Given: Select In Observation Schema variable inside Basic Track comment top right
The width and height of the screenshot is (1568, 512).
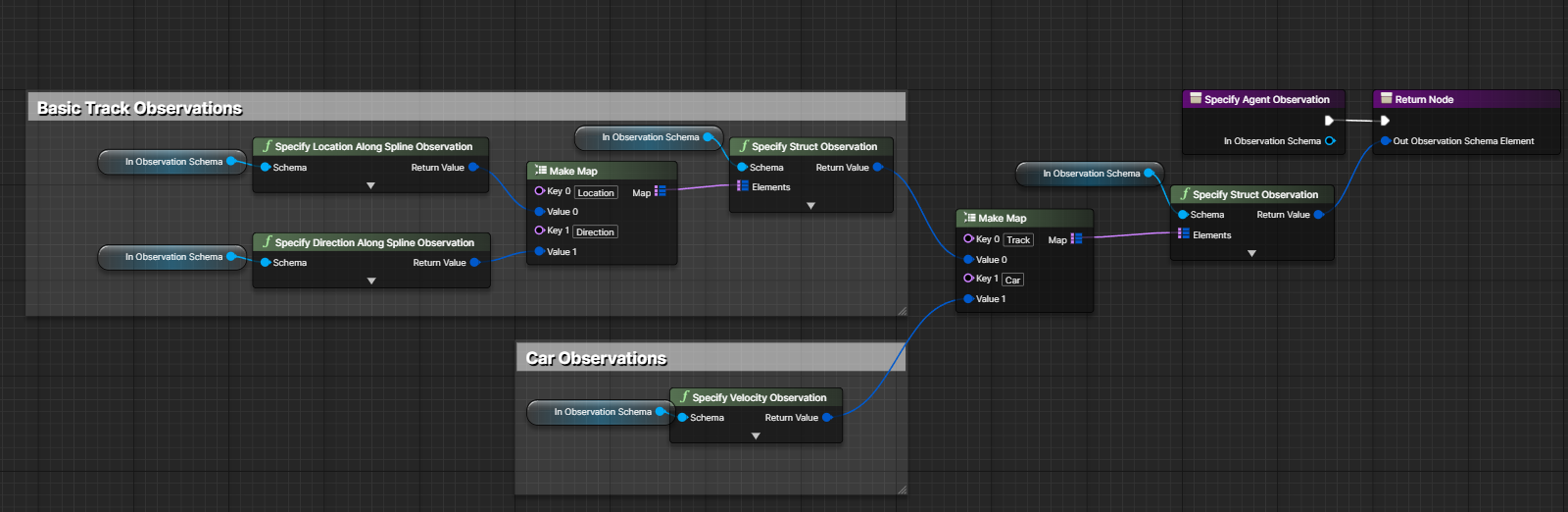Looking at the screenshot, I should click(649, 137).
